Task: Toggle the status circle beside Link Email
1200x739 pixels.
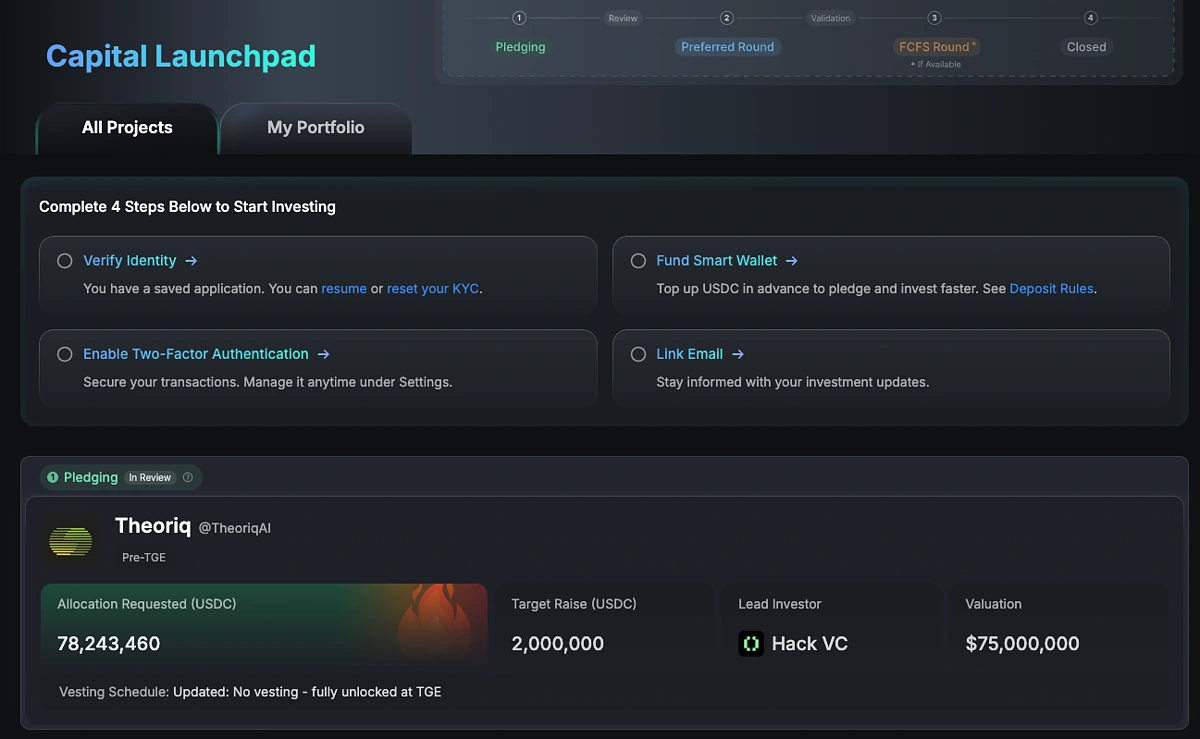Action: click(638, 353)
